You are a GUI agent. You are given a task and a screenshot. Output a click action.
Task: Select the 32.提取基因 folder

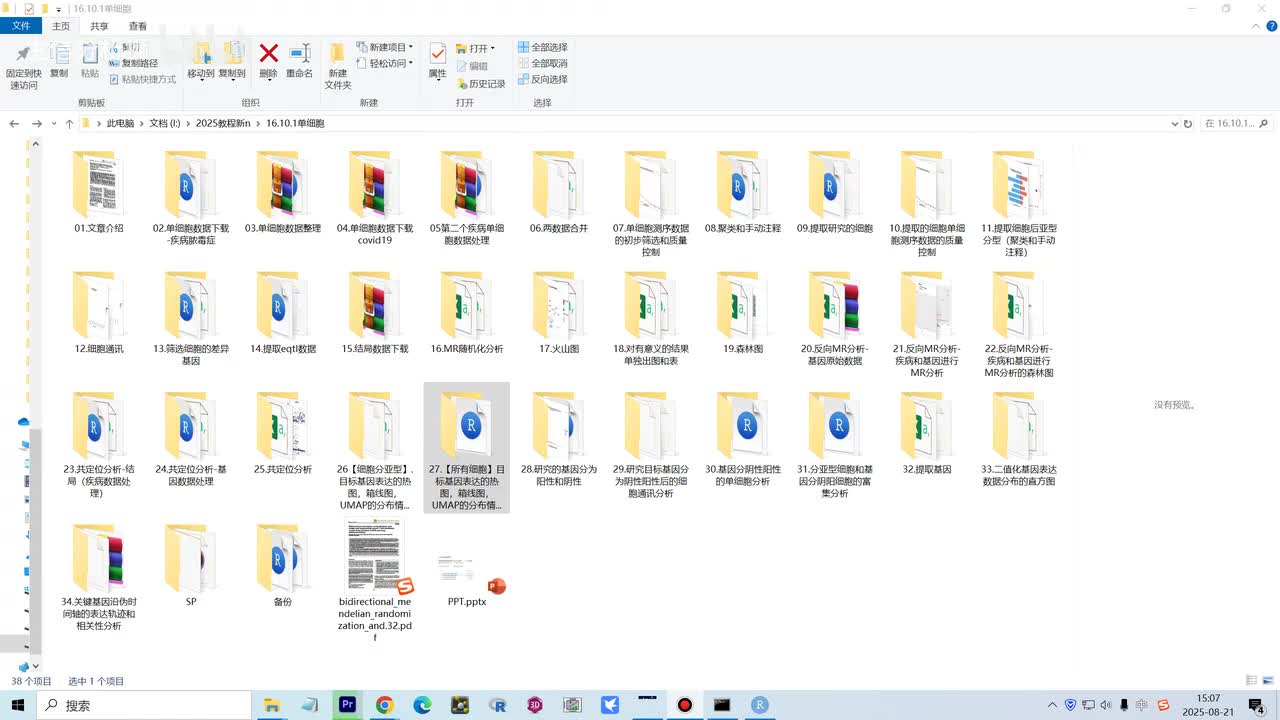927,434
